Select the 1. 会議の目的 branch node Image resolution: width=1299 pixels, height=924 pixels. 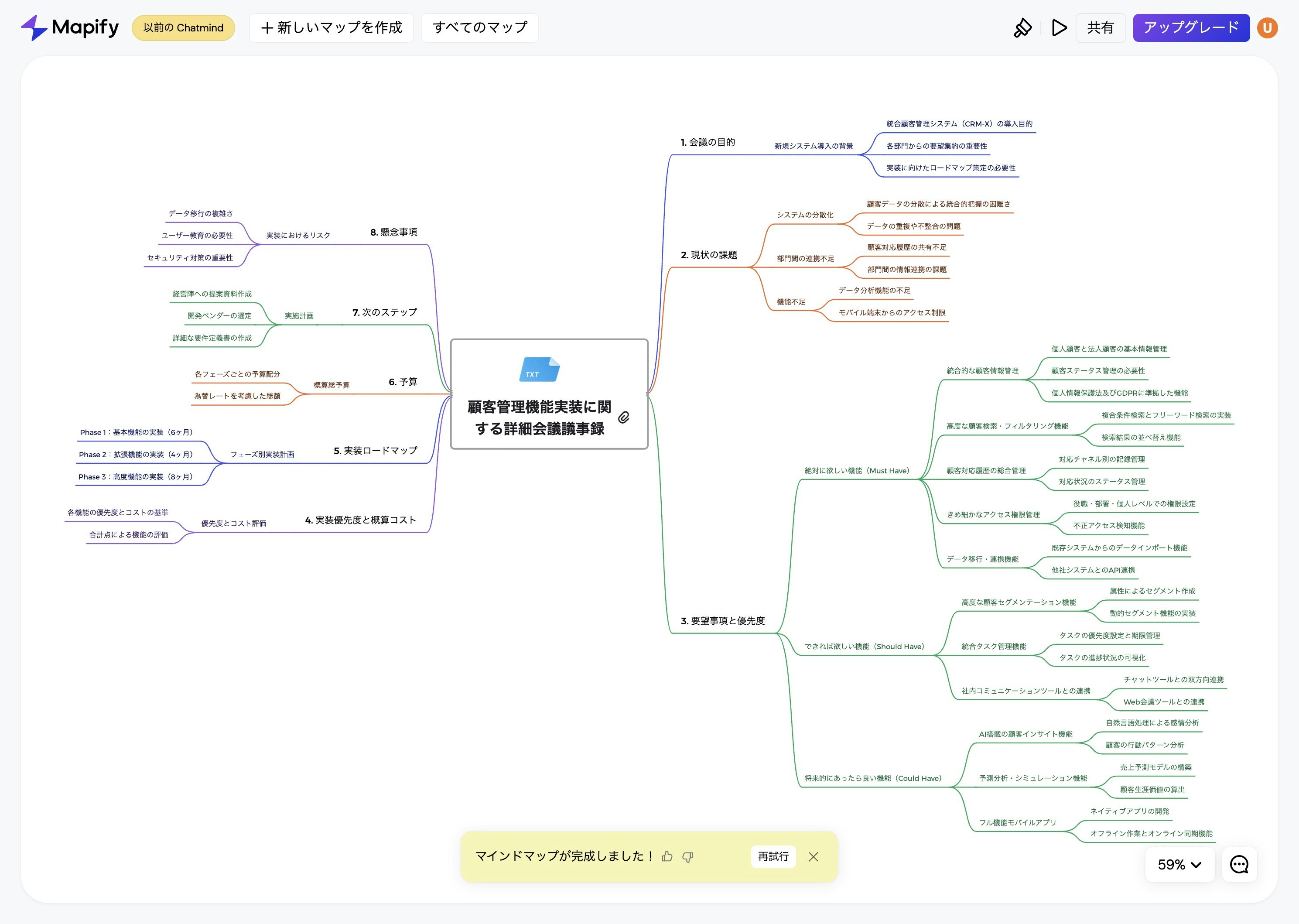(x=707, y=143)
